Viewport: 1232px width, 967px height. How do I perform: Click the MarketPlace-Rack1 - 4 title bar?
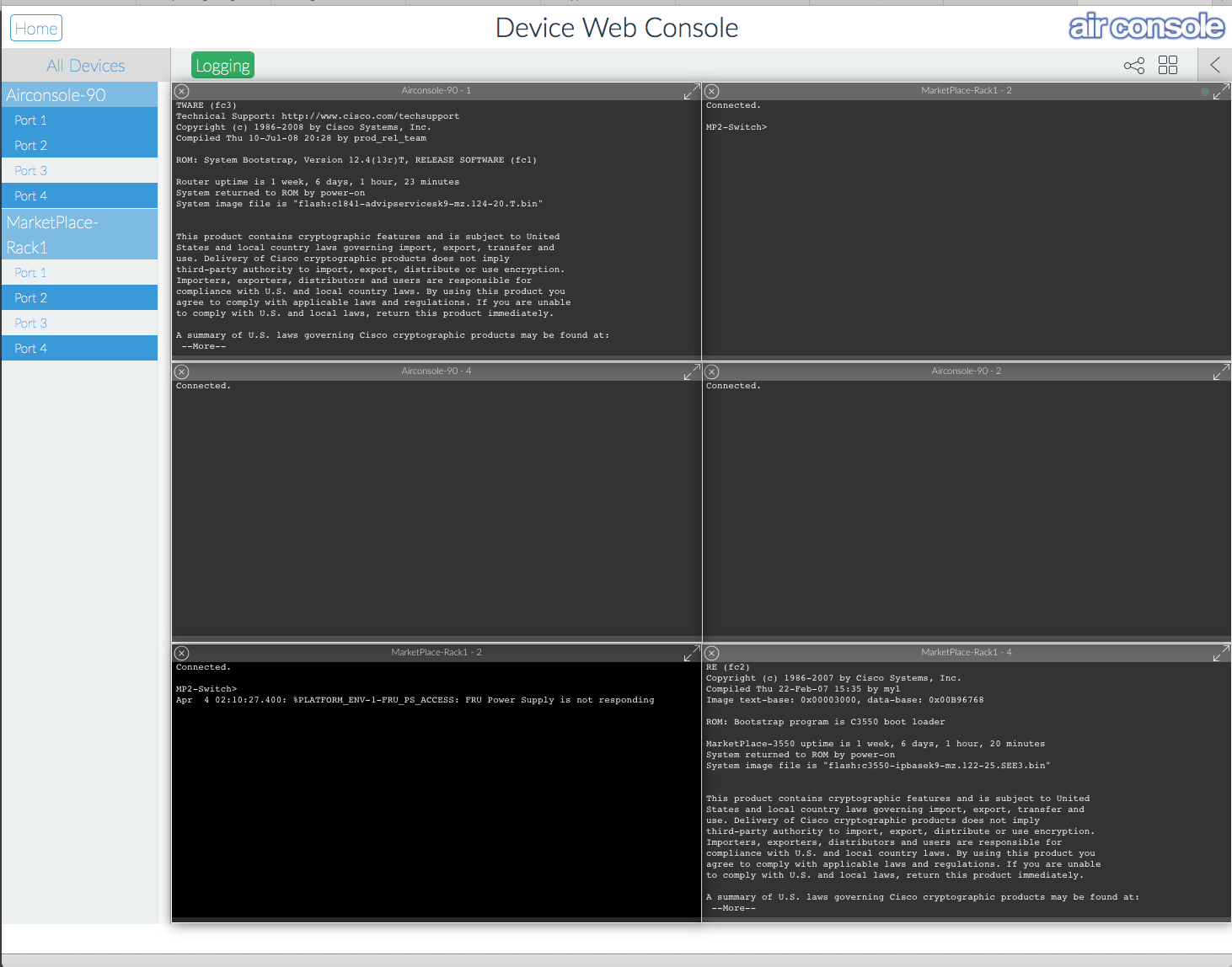pos(967,652)
